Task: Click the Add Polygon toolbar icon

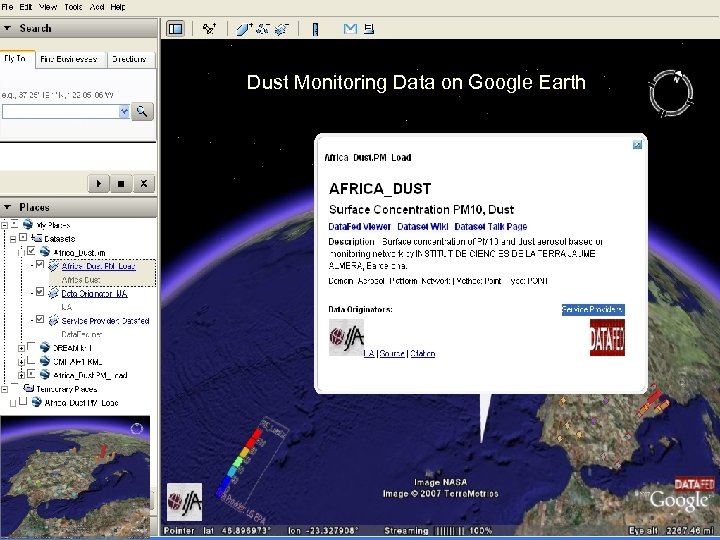Action: 244,29
